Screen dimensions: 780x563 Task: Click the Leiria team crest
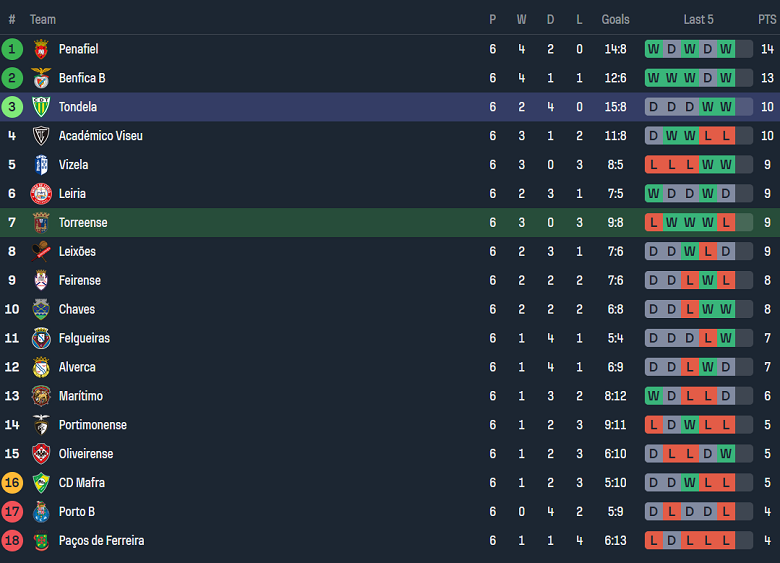41,194
